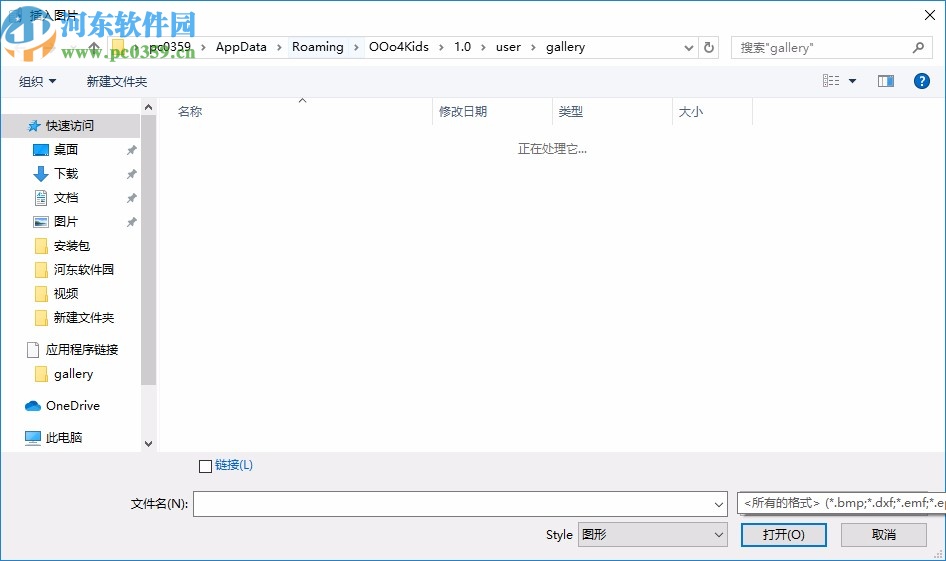Click the Quick access star icon

point(34,126)
